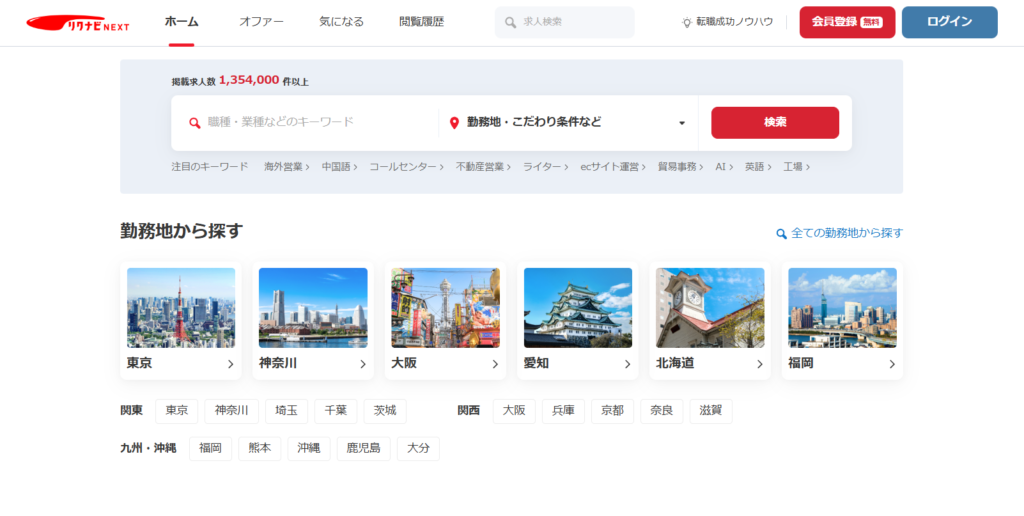This screenshot has height=516, width=1024.
Task: Click the blue ログイン button
Action: (949, 22)
